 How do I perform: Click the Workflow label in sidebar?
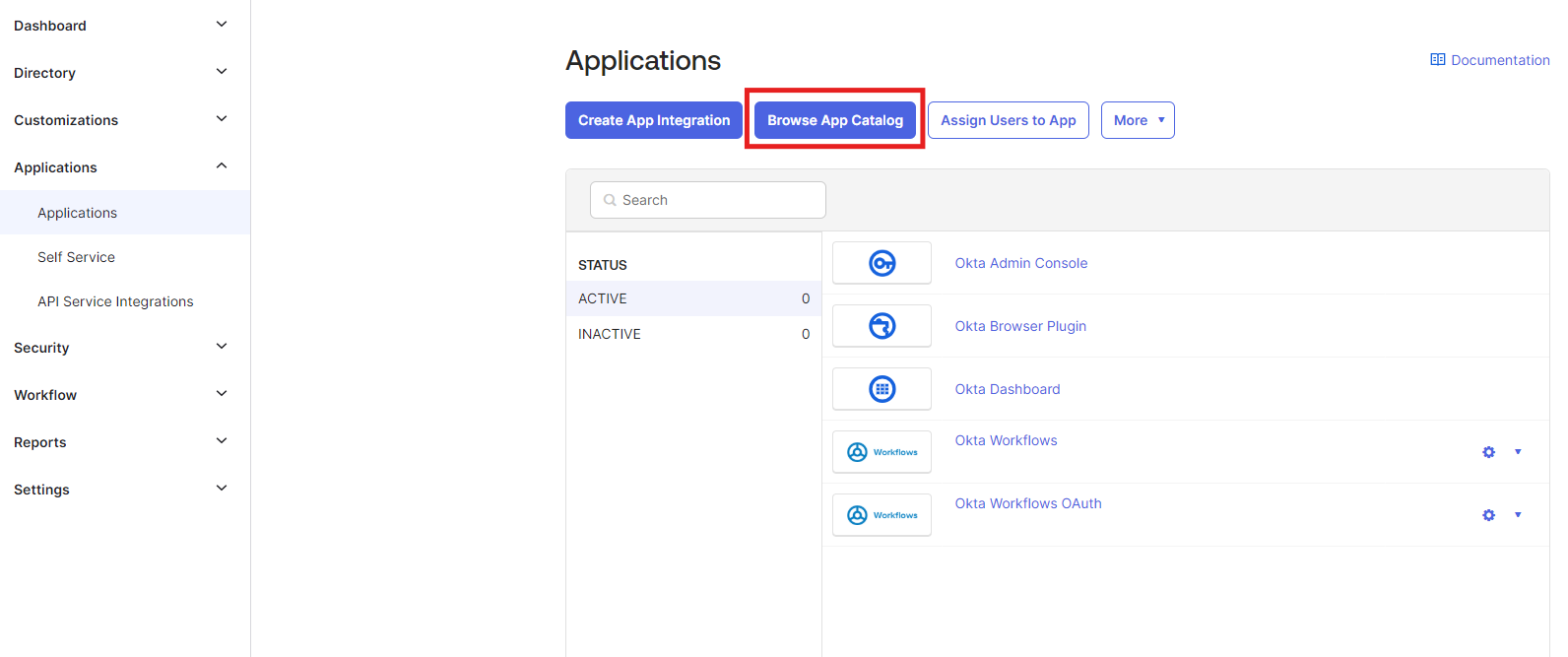click(45, 395)
